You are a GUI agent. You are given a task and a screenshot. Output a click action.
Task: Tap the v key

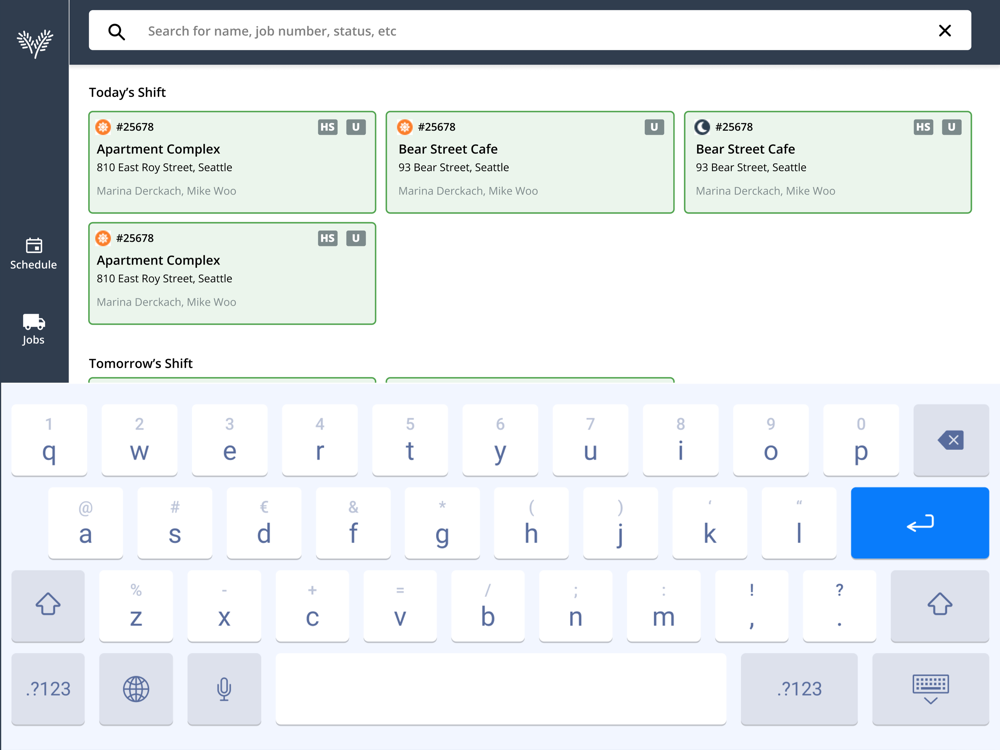tap(400, 605)
